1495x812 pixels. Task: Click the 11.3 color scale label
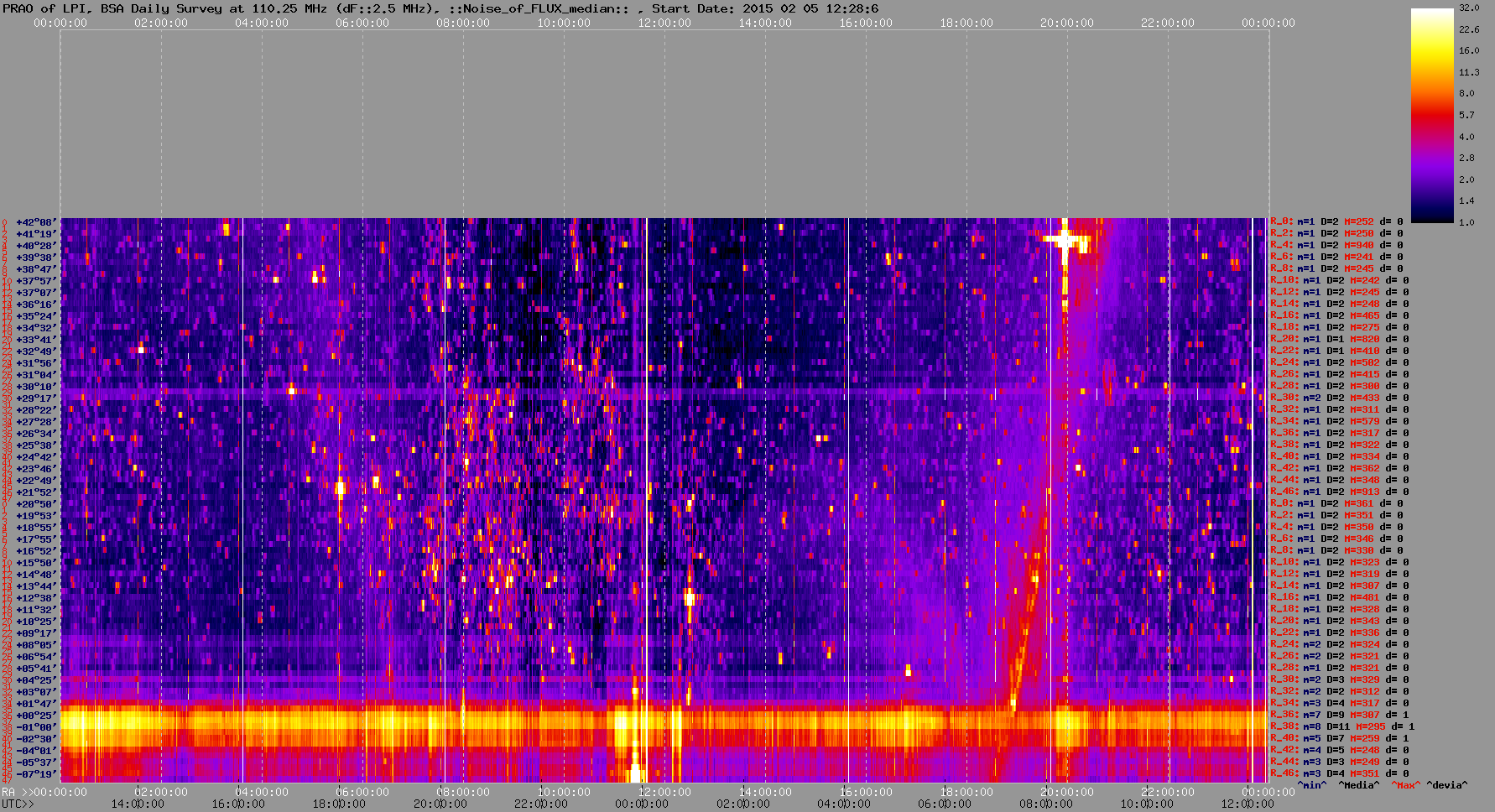pyautogui.click(x=1469, y=72)
